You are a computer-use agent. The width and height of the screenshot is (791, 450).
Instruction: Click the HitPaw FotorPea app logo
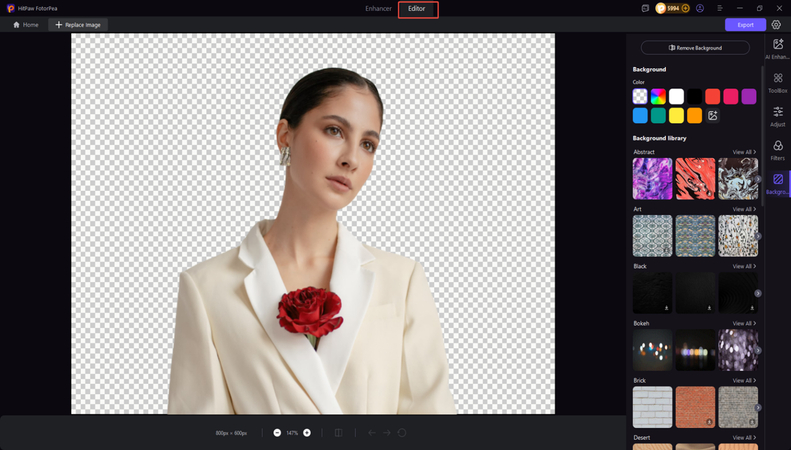(x=11, y=8)
